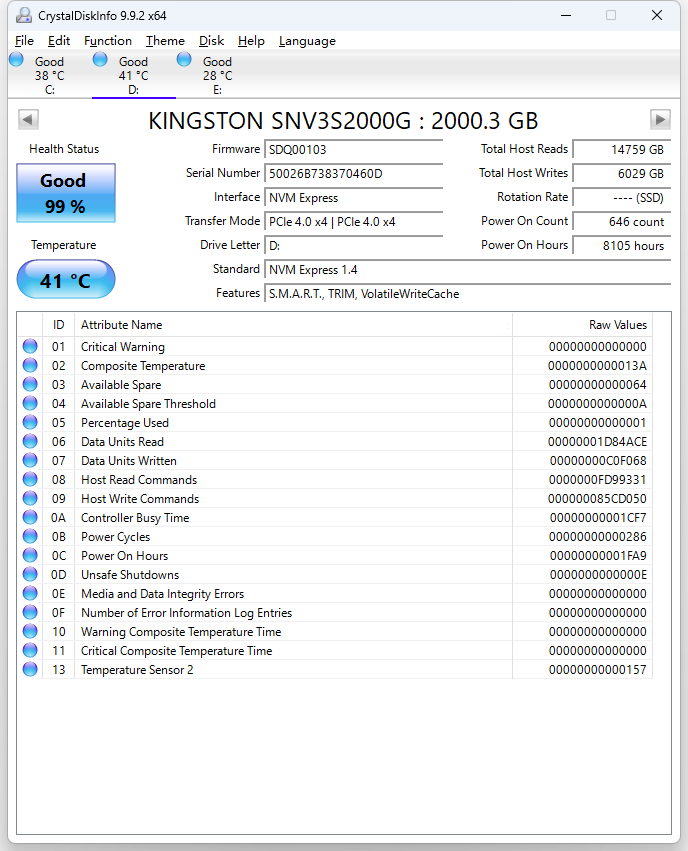This screenshot has height=851, width=688.
Task: Click status orb for Temperature Sensor 2
Action: [30, 669]
